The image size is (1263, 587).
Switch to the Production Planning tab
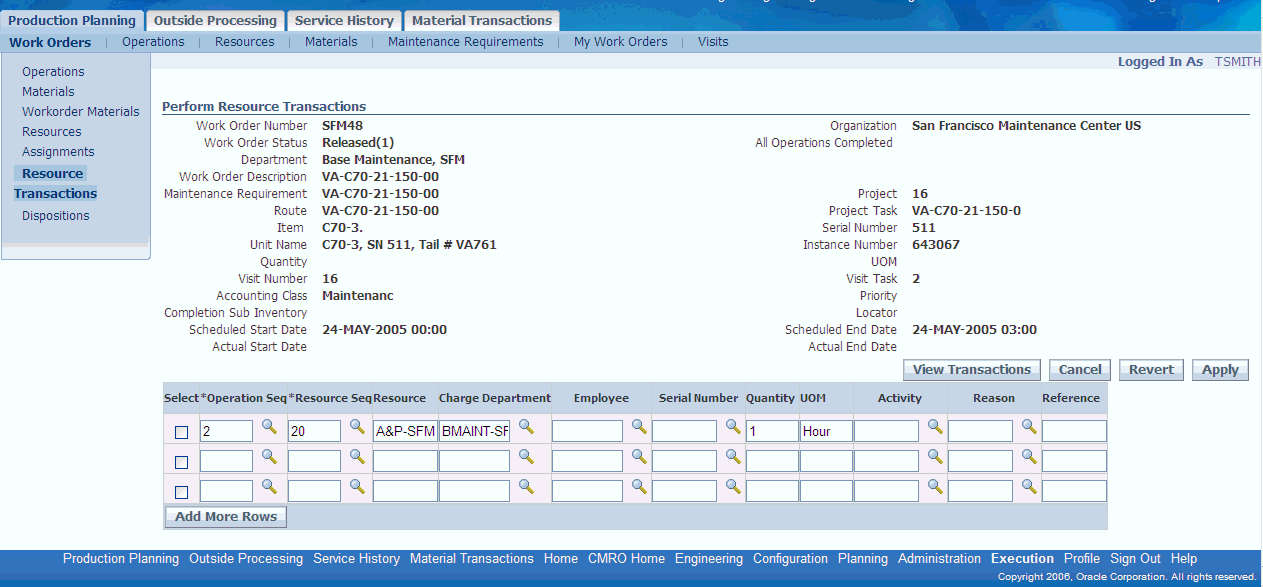pyautogui.click(x=72, y=20)
